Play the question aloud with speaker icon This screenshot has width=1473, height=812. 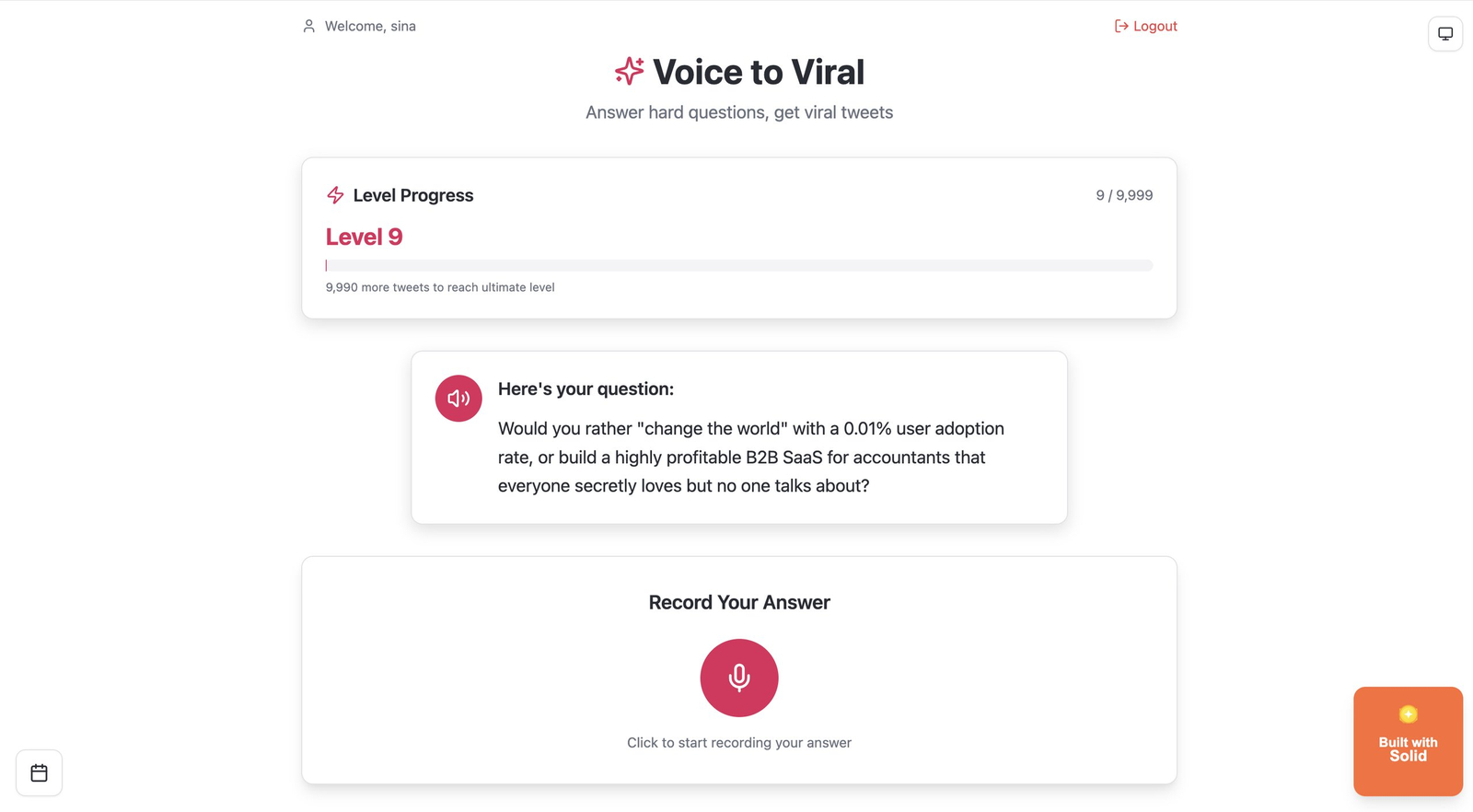click(x=458, y=399)
